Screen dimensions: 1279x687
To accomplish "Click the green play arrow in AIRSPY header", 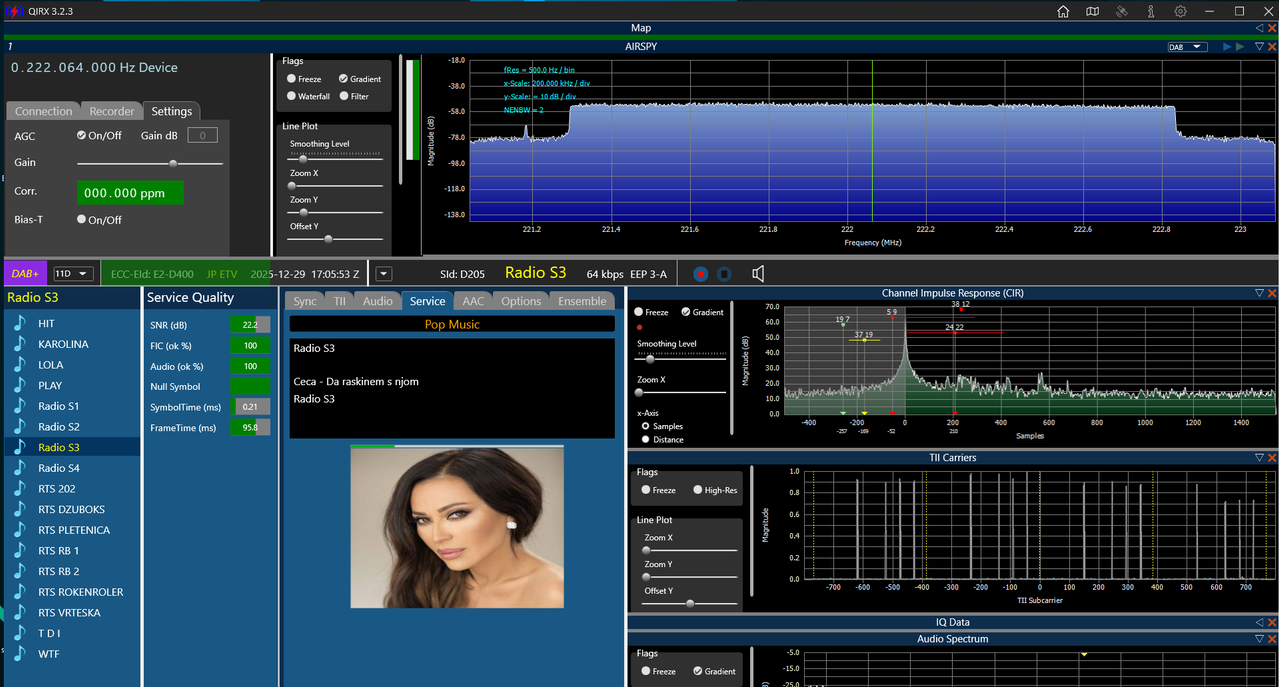I will pos(1240,47).
